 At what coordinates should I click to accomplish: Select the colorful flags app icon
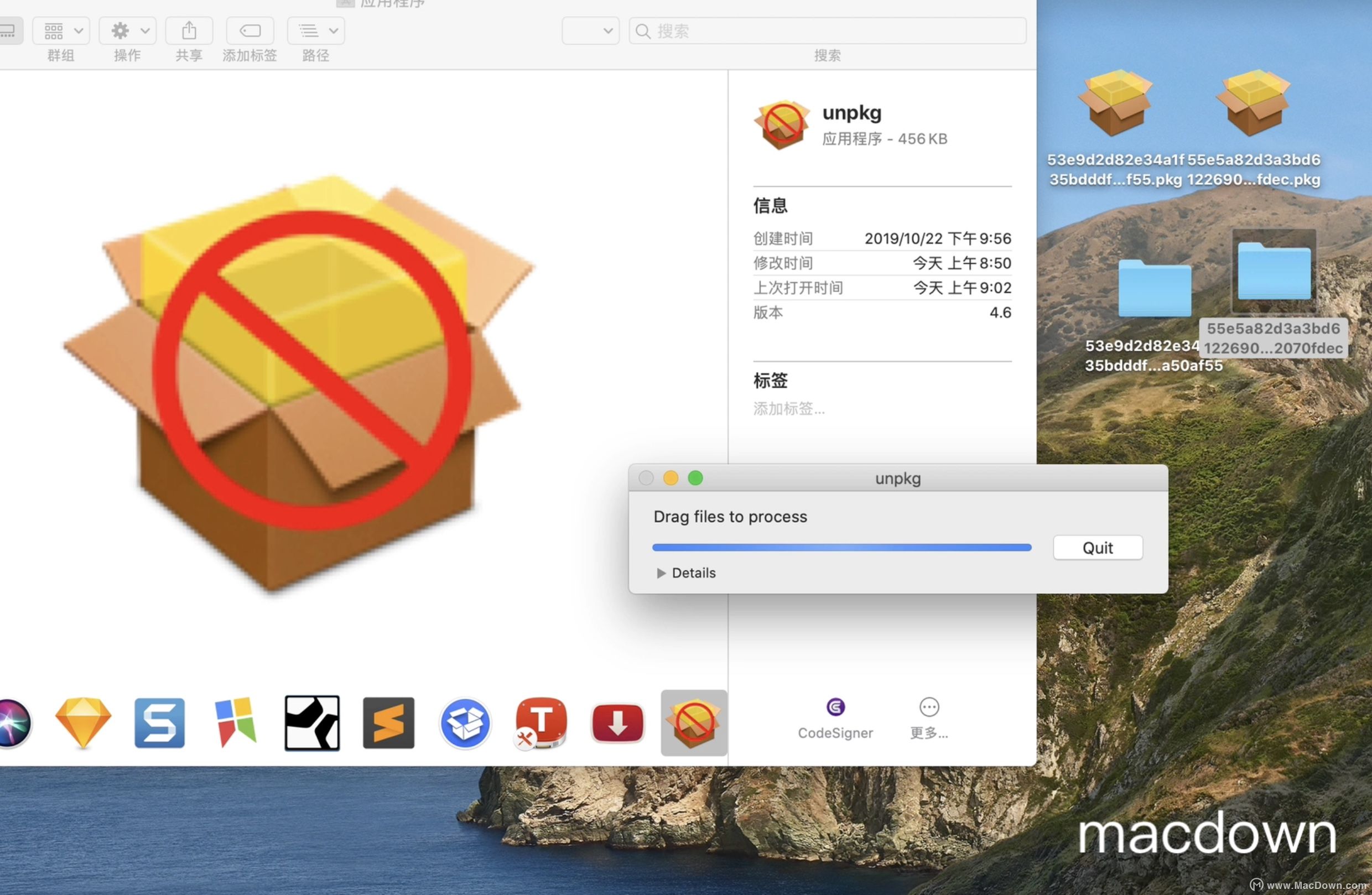[x=236, y=722]
